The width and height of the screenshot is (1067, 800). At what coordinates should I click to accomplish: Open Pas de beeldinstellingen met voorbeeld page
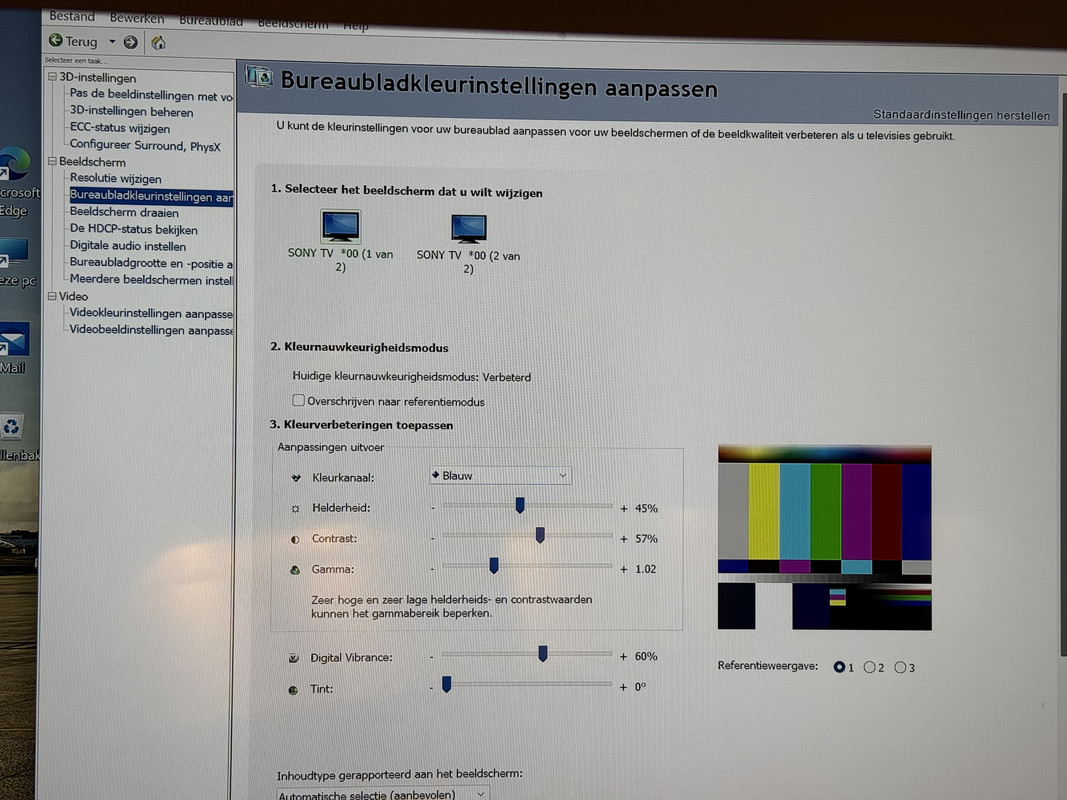[x=151, y=95]
